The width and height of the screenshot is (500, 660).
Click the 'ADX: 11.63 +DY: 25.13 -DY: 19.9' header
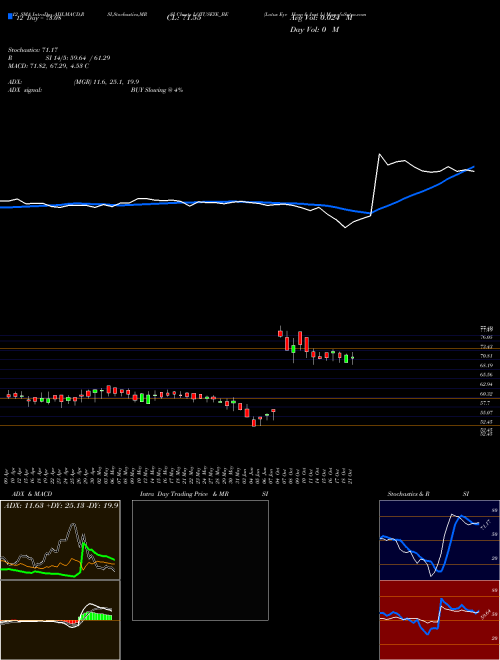61,505
